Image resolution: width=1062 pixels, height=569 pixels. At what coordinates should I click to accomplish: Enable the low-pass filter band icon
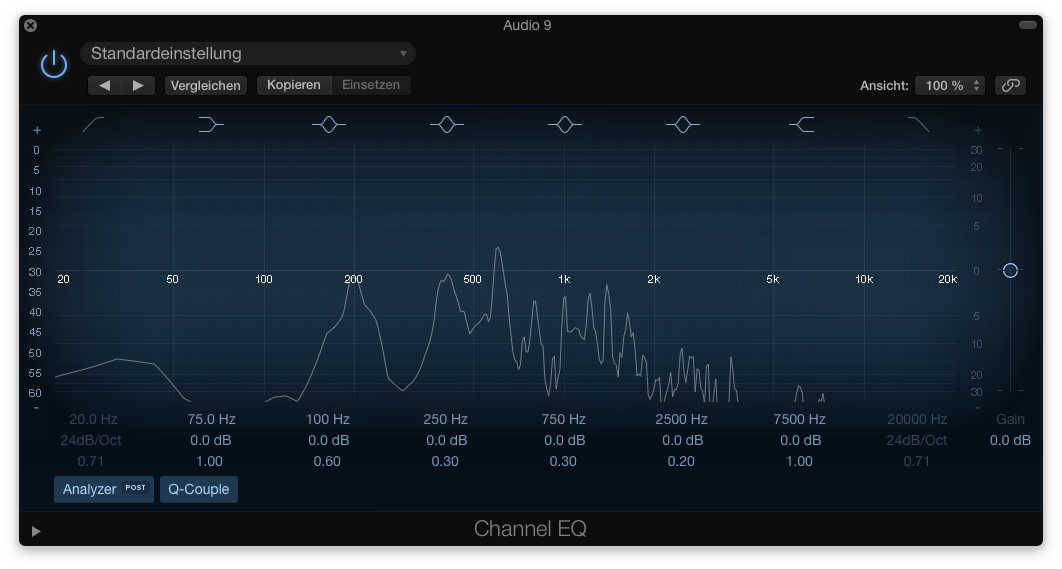pyautogui.click(x=918, y=125)
